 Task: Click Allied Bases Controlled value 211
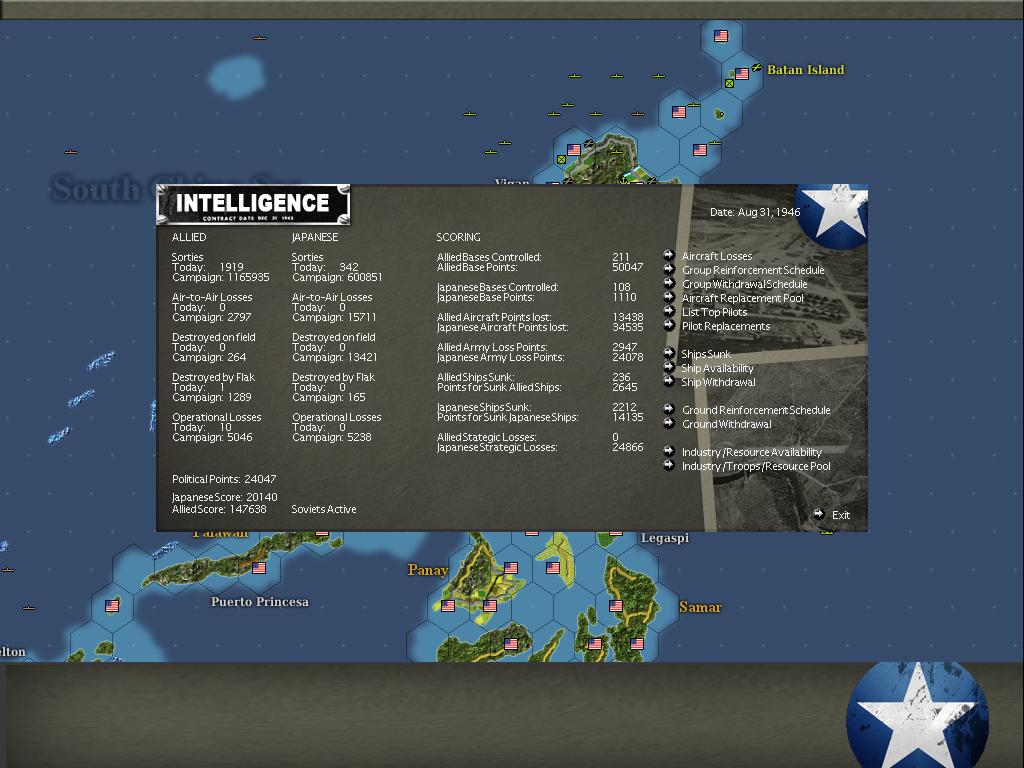[x=621, y=257]
